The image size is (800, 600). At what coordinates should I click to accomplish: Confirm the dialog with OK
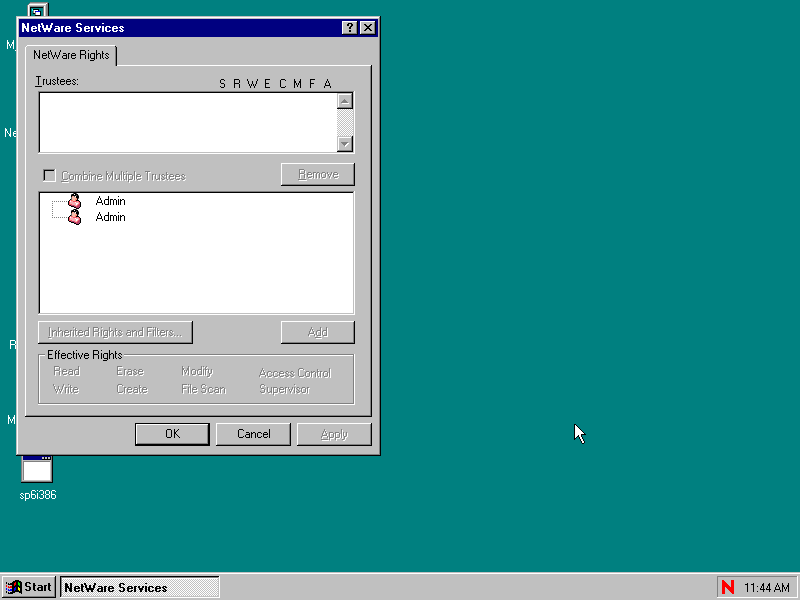pos(172,434)
